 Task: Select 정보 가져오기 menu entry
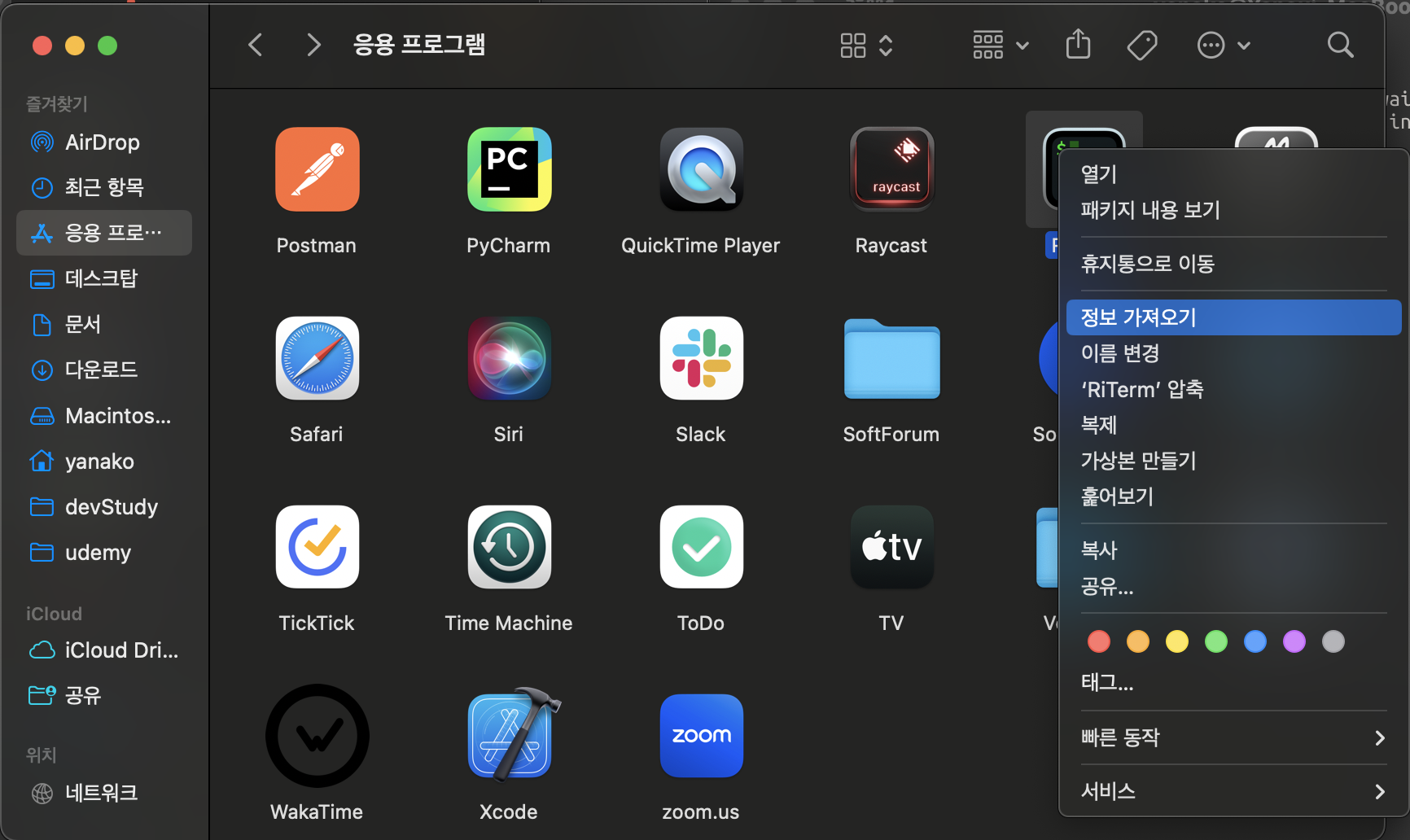point(1233,317)
